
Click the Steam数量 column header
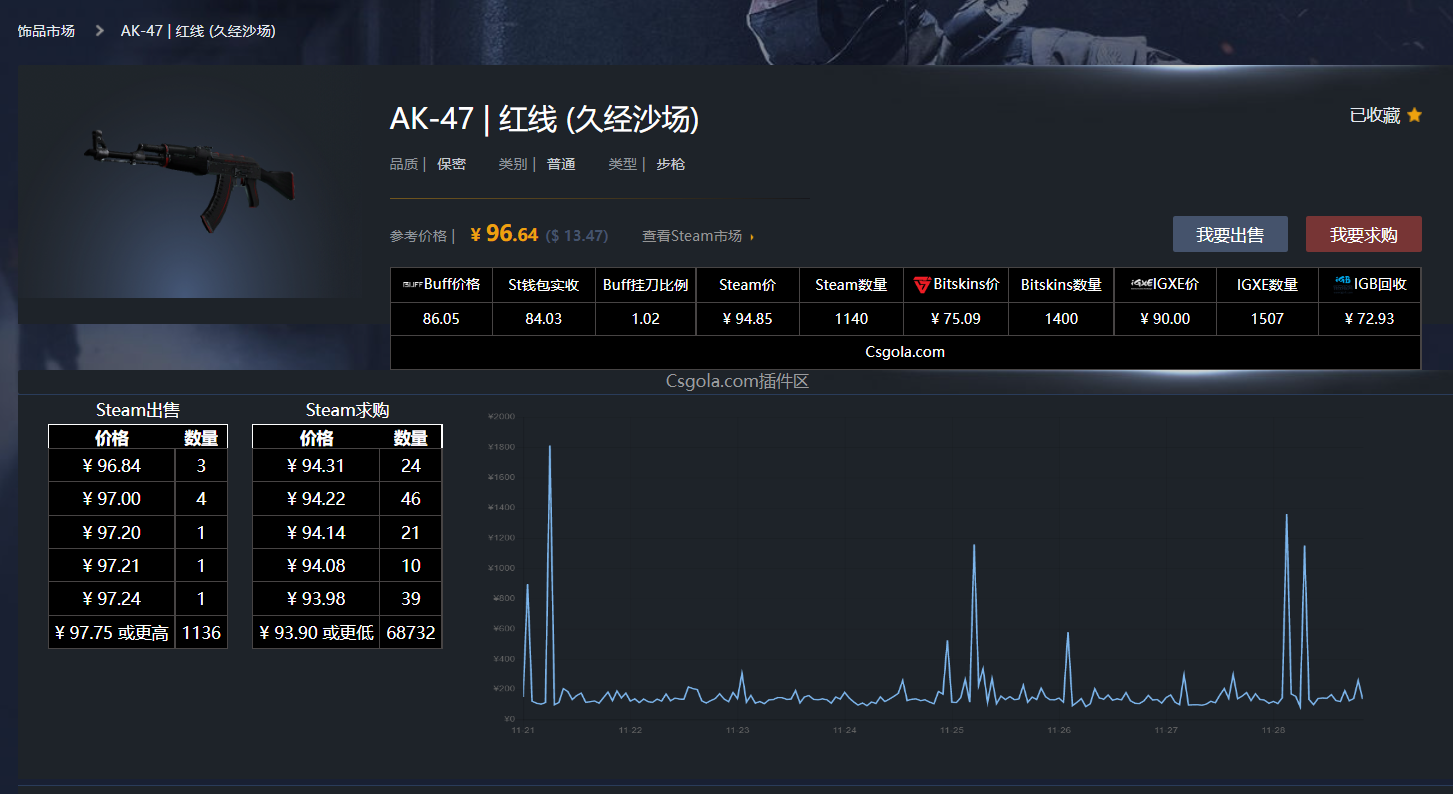[851, 285]
